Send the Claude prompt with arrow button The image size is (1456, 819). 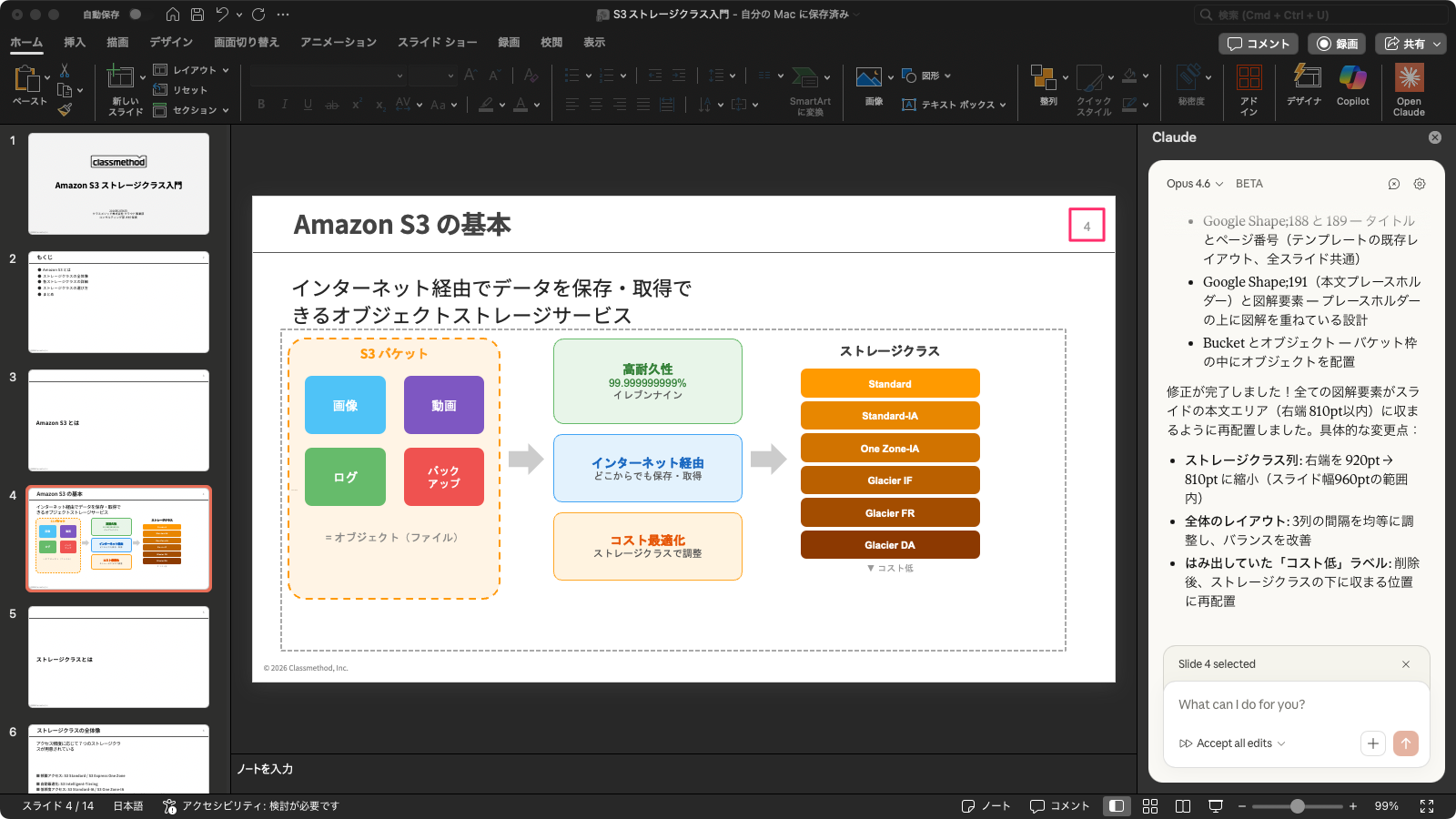(x=1405, y=743)
